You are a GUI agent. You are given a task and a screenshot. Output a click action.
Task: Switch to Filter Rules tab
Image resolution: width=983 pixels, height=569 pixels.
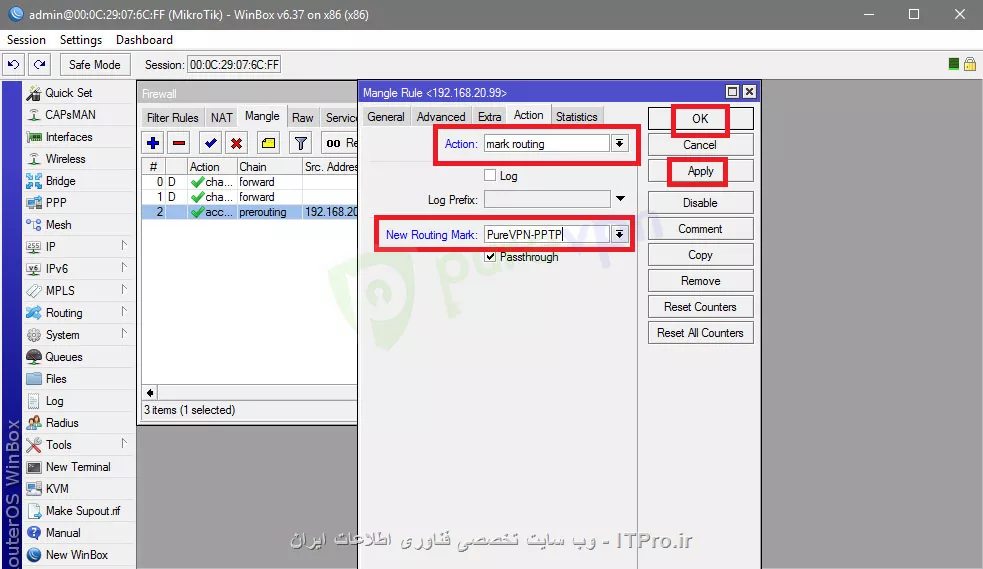[172, 117]
